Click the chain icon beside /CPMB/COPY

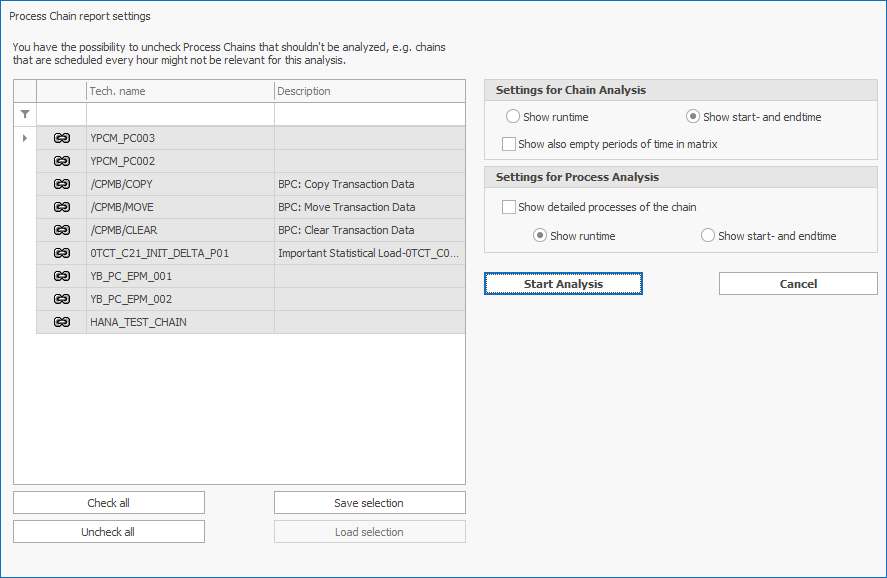(61, 184)
